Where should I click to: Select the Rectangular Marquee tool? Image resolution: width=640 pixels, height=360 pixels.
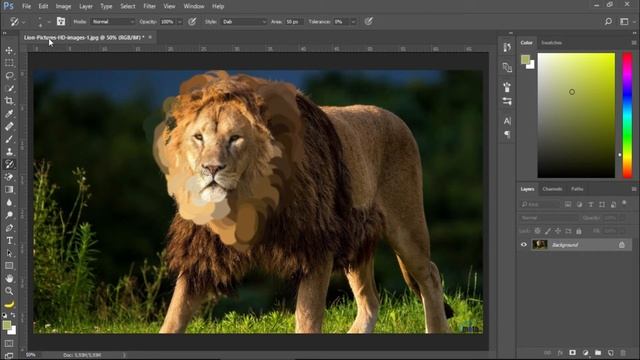point(9,63)
